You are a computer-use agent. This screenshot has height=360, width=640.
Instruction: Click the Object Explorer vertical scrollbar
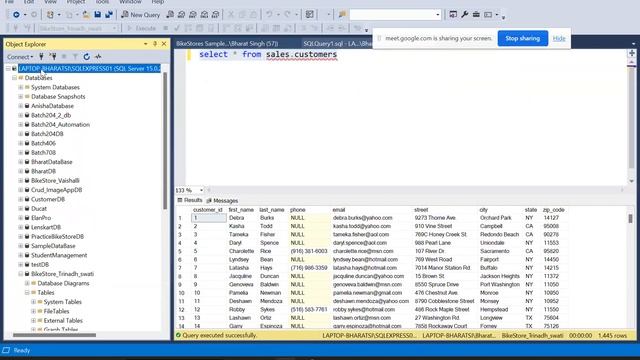pos(165,141)
